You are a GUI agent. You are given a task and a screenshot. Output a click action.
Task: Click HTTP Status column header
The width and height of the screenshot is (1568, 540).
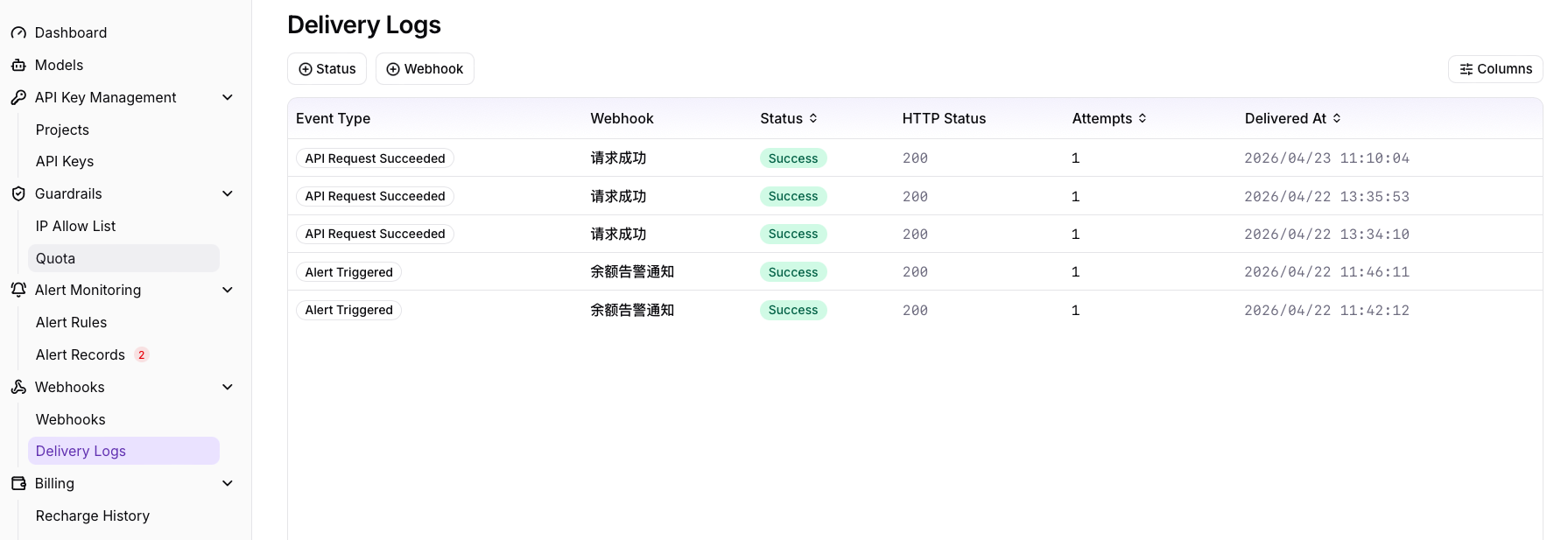[944, 118]
